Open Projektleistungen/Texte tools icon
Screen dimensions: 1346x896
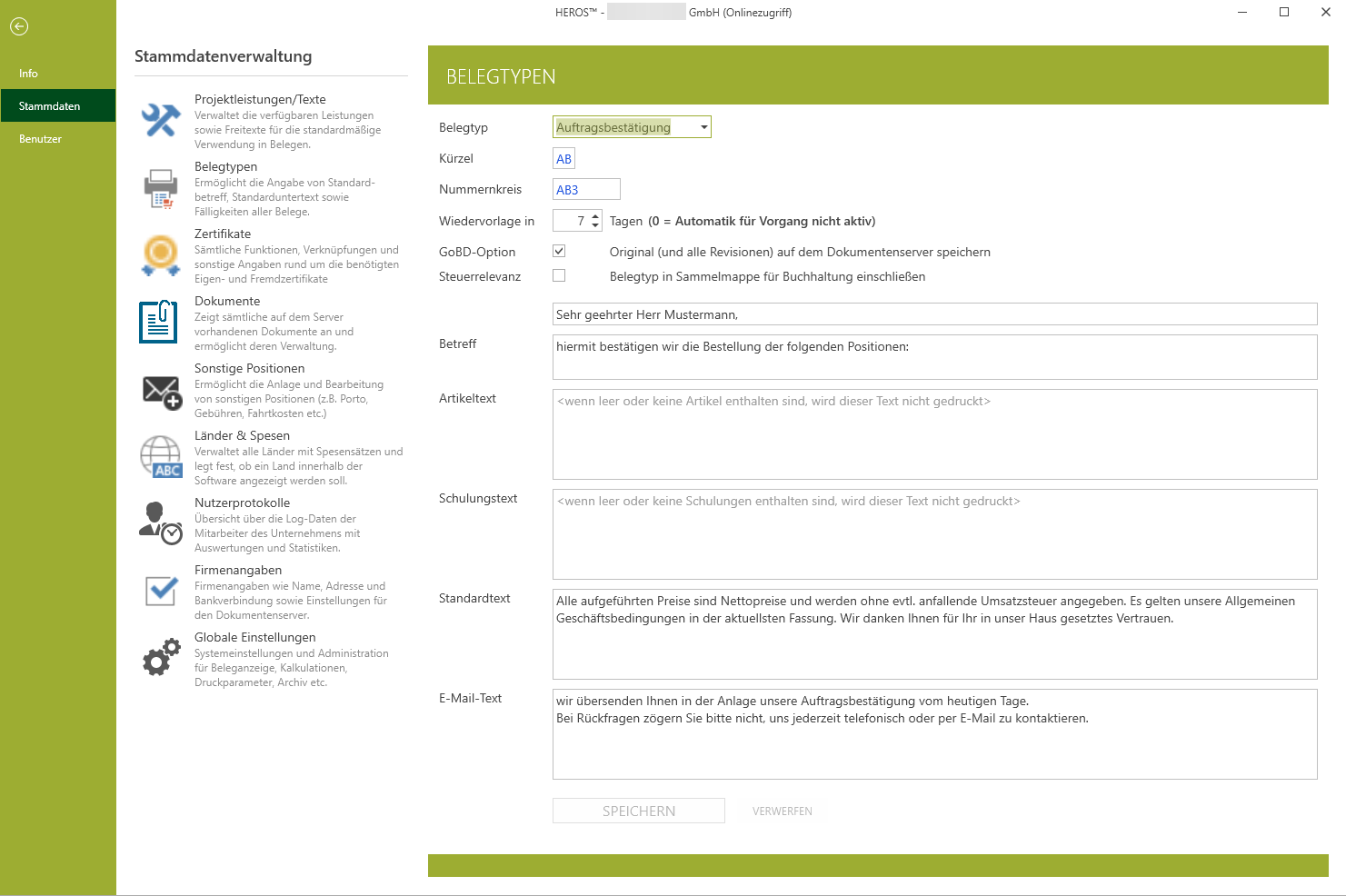pyautogui.click(x=161, y=120)
